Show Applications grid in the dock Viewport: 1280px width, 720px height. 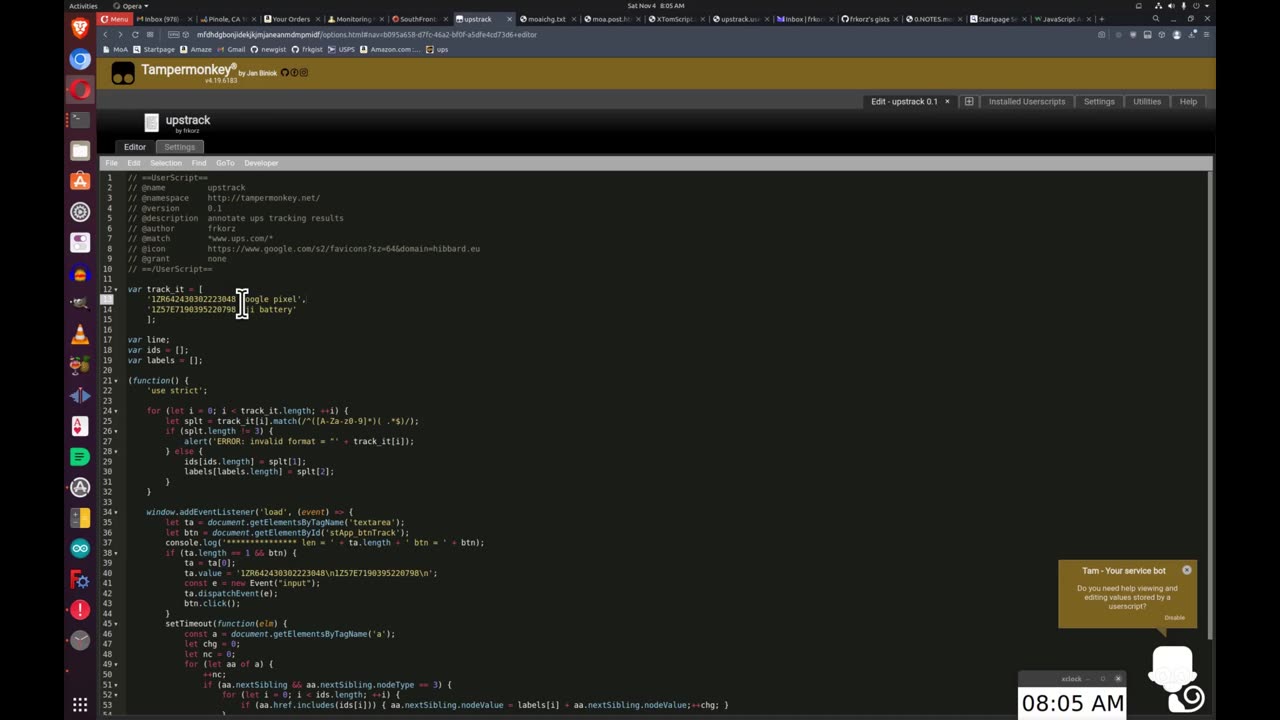(80, 705)
